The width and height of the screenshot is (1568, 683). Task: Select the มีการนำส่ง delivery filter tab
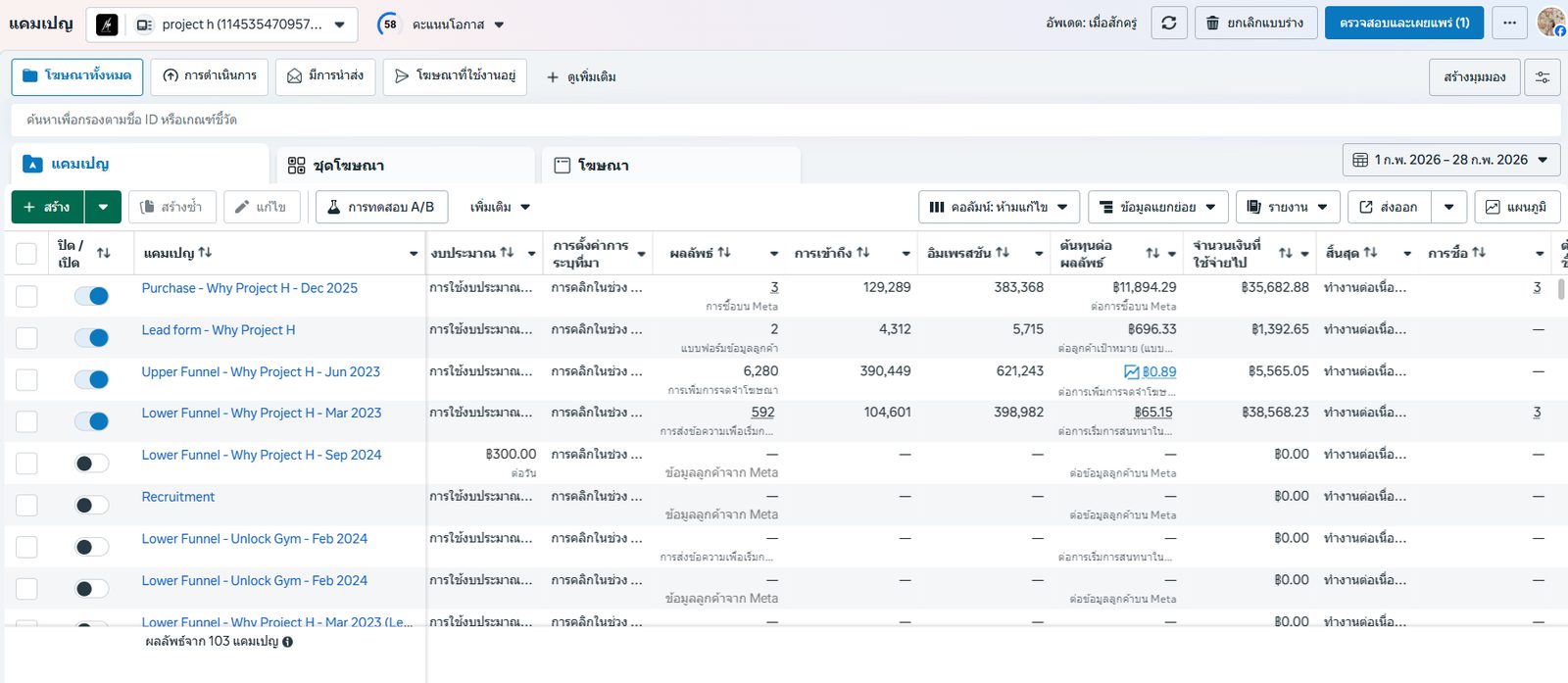[x=326, y=76]
